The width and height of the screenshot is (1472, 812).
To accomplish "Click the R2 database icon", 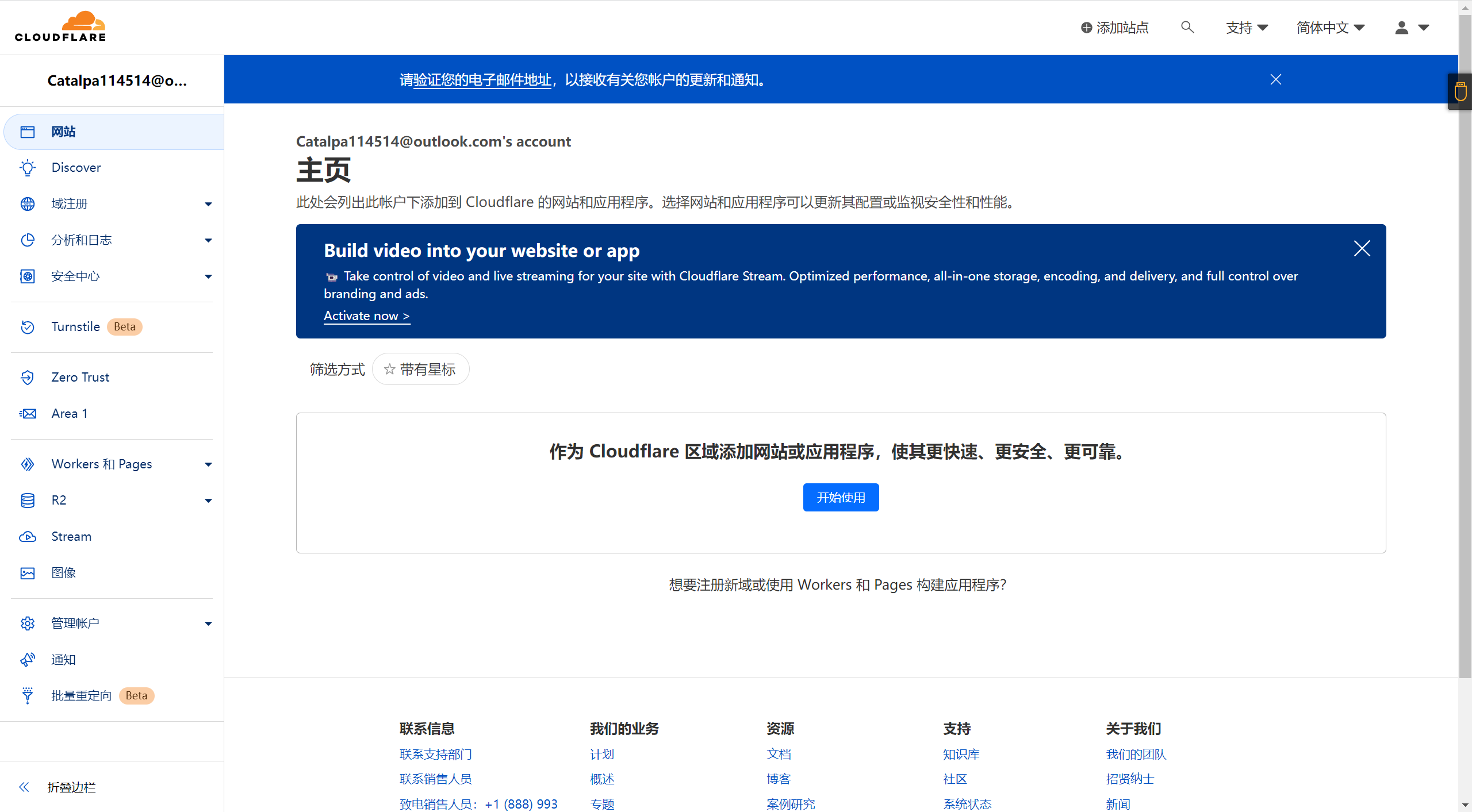I will 28,501.
